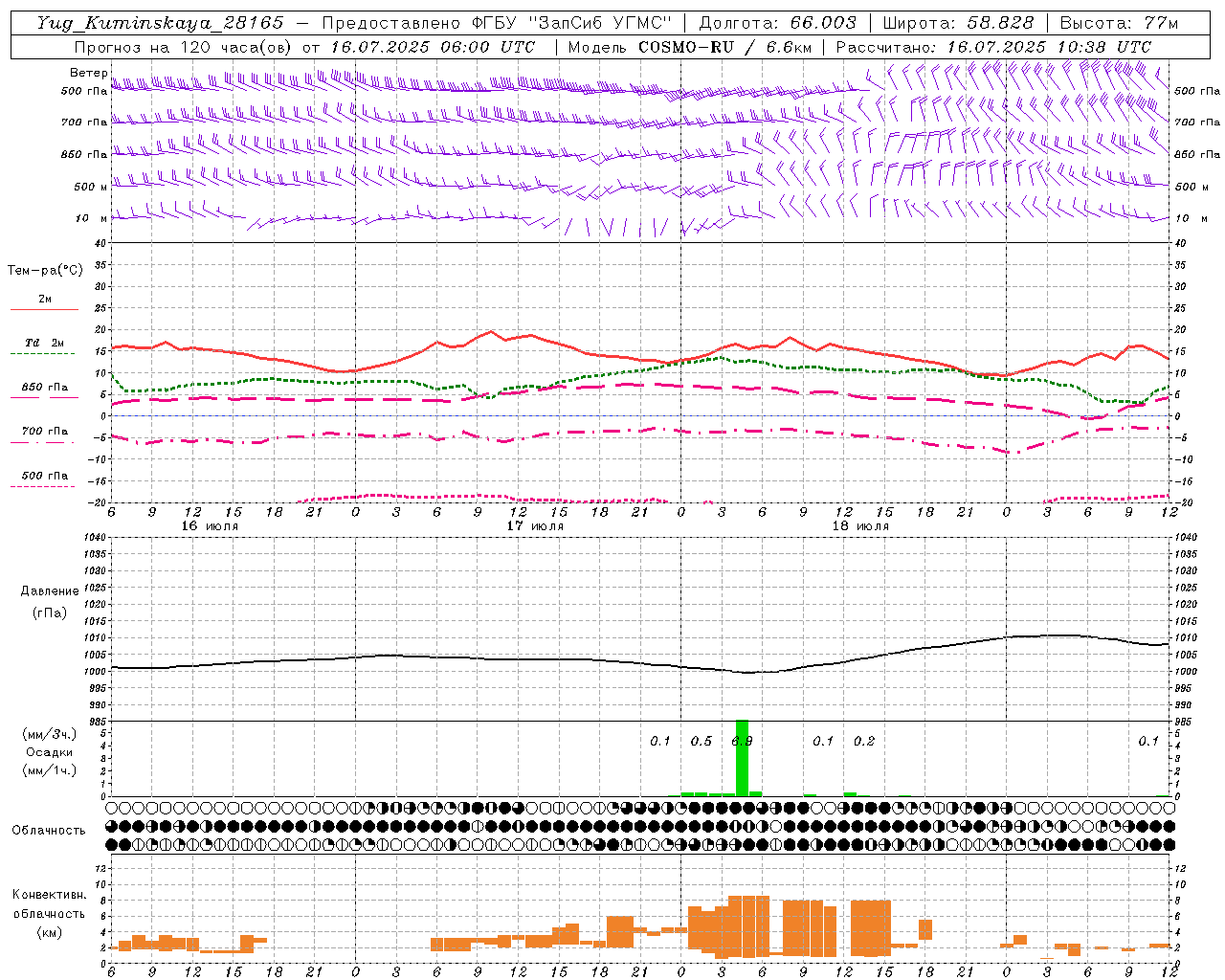Click the 'Конвективн.' convective cloud label
The image size is (1225, 980).
coord(49,895)
